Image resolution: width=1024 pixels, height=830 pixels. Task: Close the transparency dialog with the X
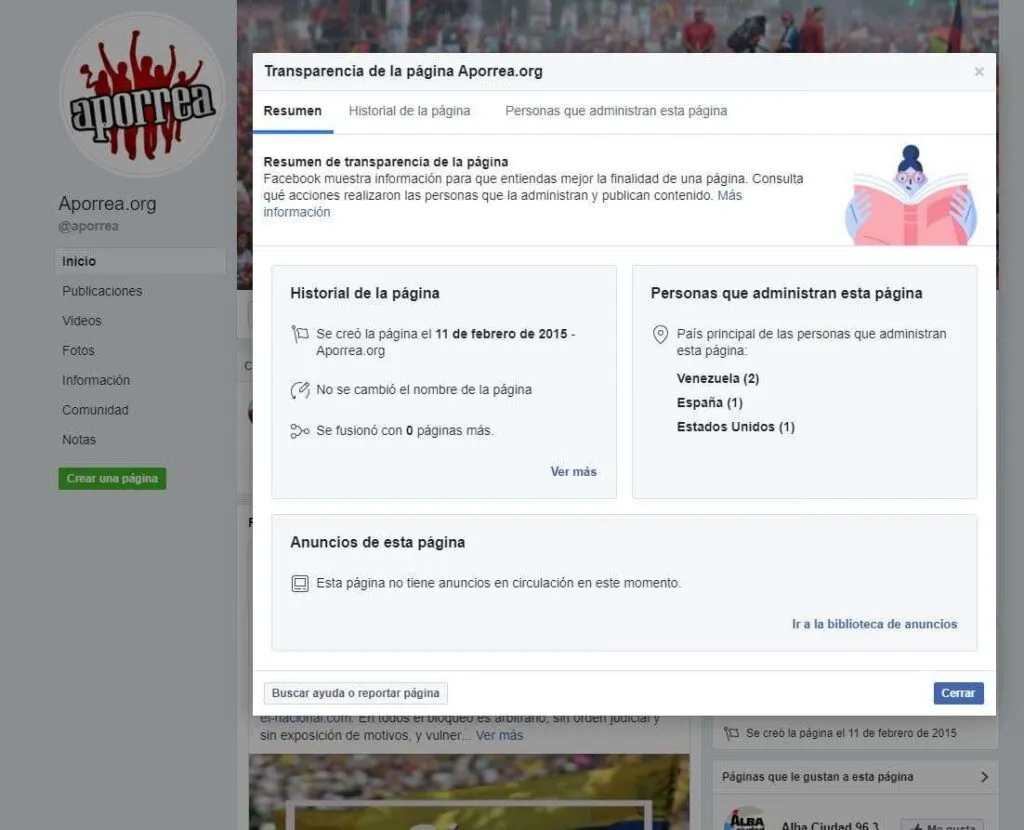(x=978, y=72)
